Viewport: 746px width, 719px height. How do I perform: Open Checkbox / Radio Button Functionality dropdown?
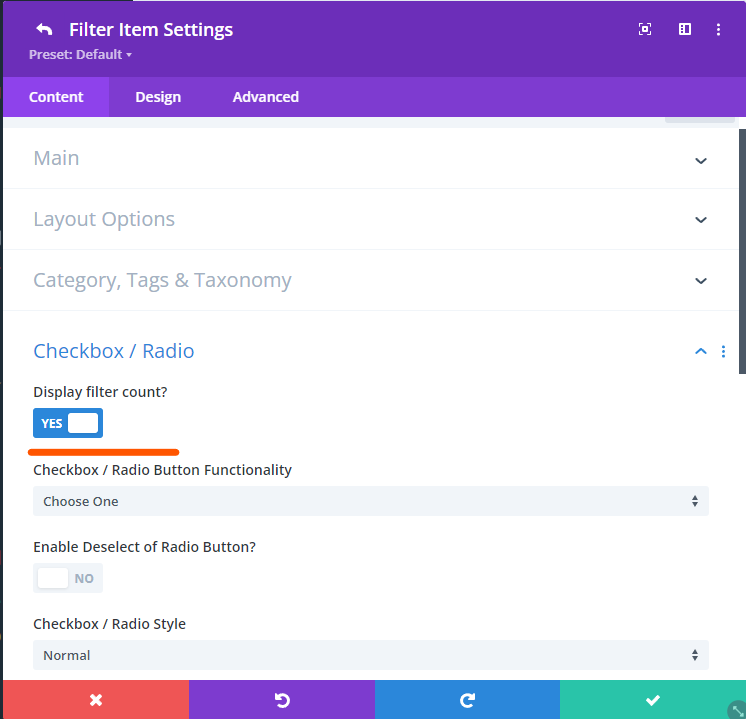tap(370, 501)
